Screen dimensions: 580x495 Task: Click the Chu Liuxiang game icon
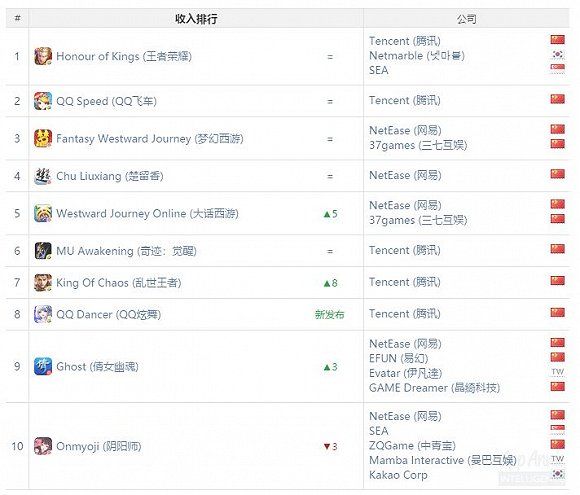[x=43, y=176]
